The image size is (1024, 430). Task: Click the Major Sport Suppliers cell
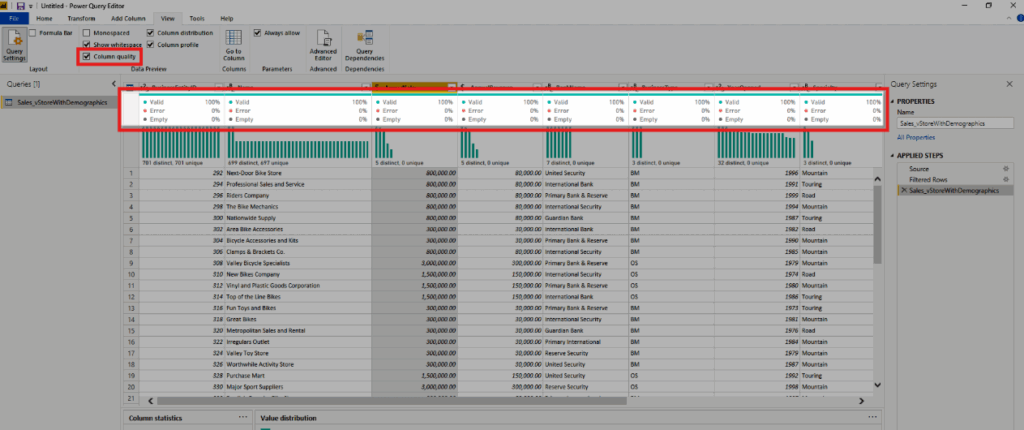tap(298, 387)
